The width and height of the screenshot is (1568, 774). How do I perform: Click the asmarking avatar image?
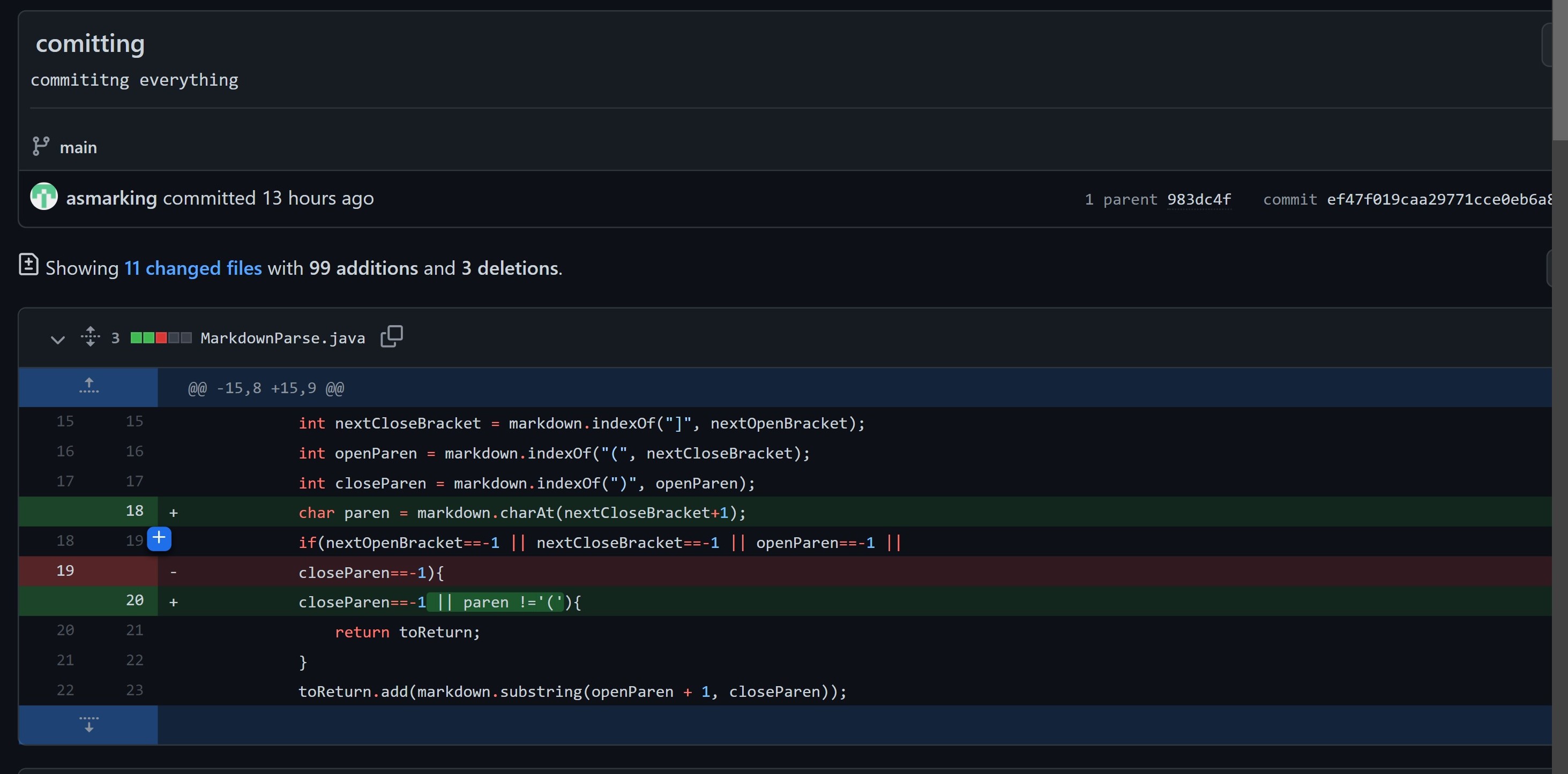(x=44, y=197)
